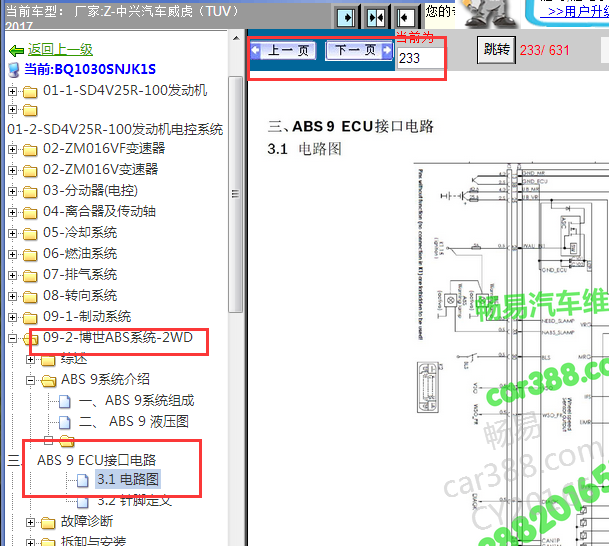
Task: Go to previous page with 上一页
Action: (283, 50)
